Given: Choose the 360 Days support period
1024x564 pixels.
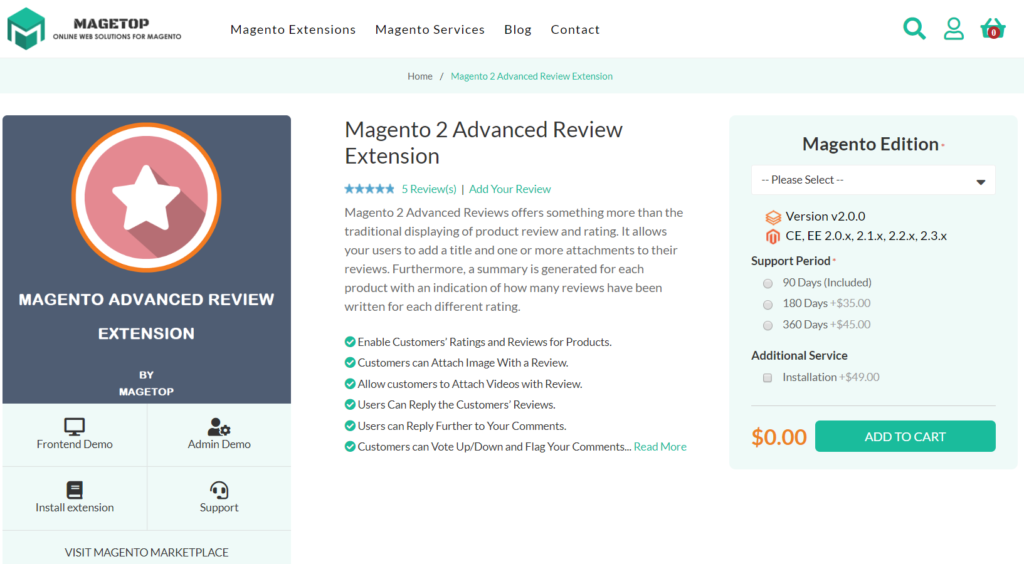Looking at the screenshot, I should click(x=768, y=325).
